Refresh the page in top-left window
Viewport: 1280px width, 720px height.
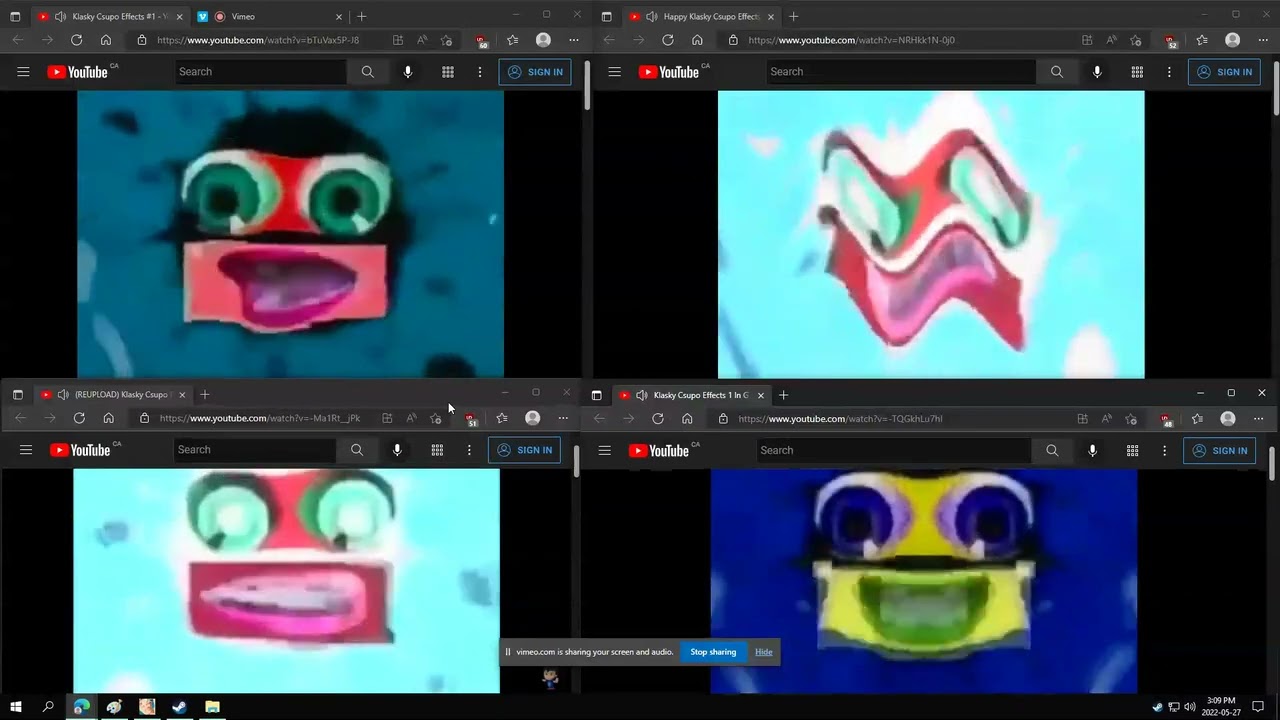76,40
